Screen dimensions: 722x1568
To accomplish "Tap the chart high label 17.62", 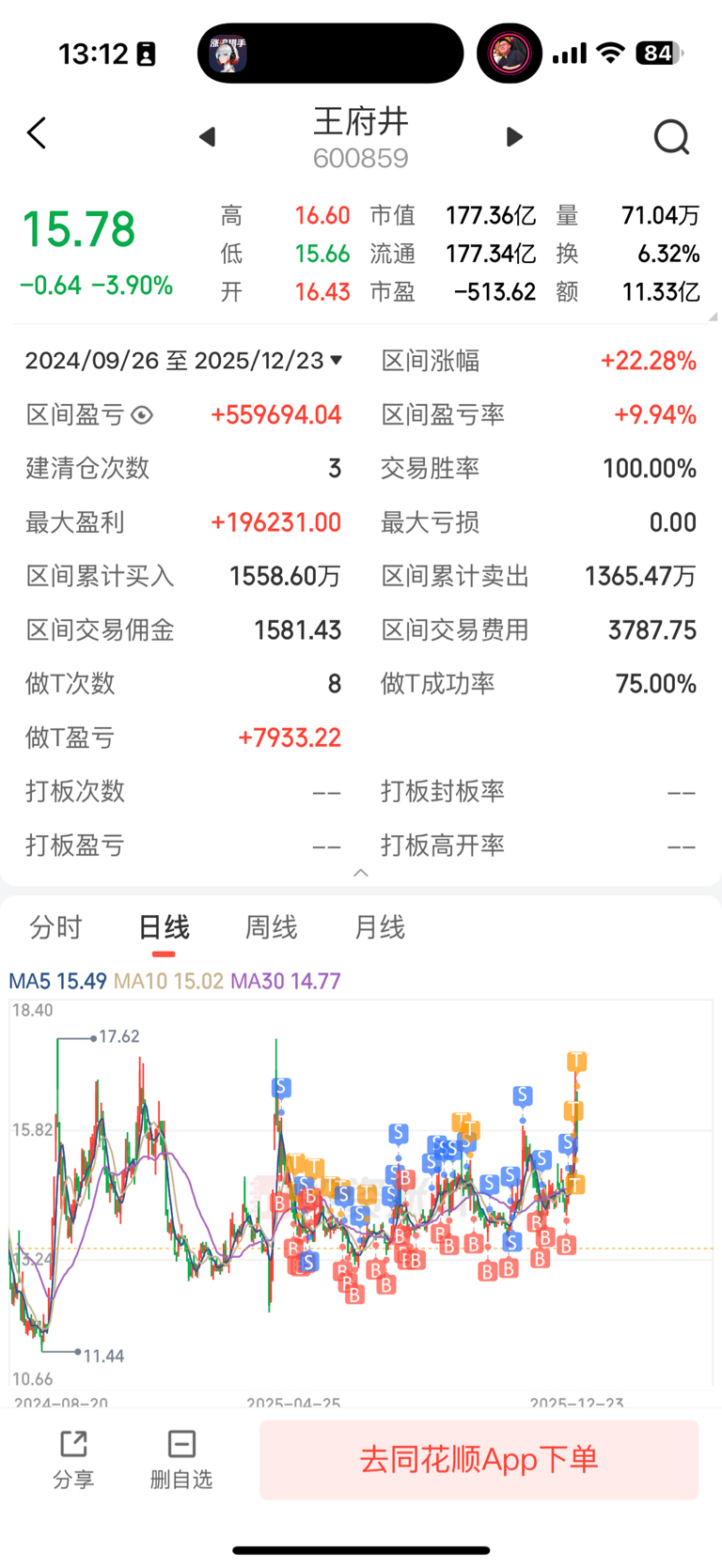I will [119, 1036].
